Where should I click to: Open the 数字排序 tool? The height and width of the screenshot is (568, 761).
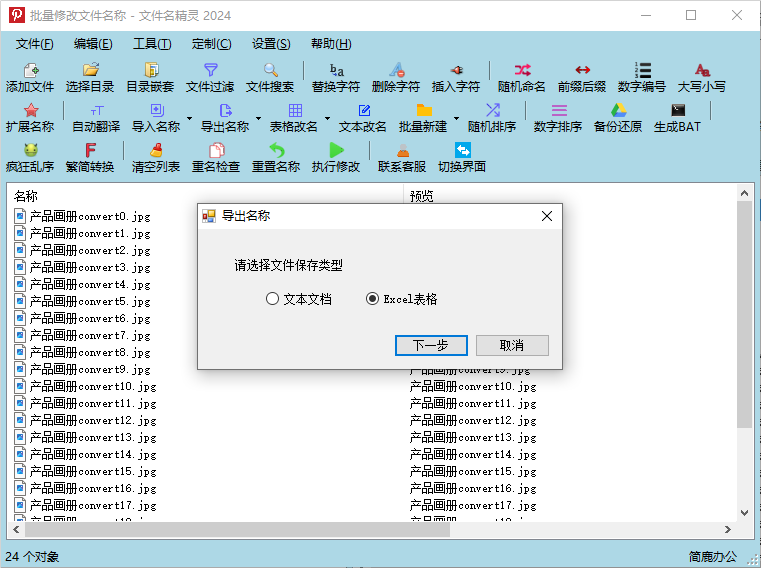pyautogui.click(x=558, y=118)
